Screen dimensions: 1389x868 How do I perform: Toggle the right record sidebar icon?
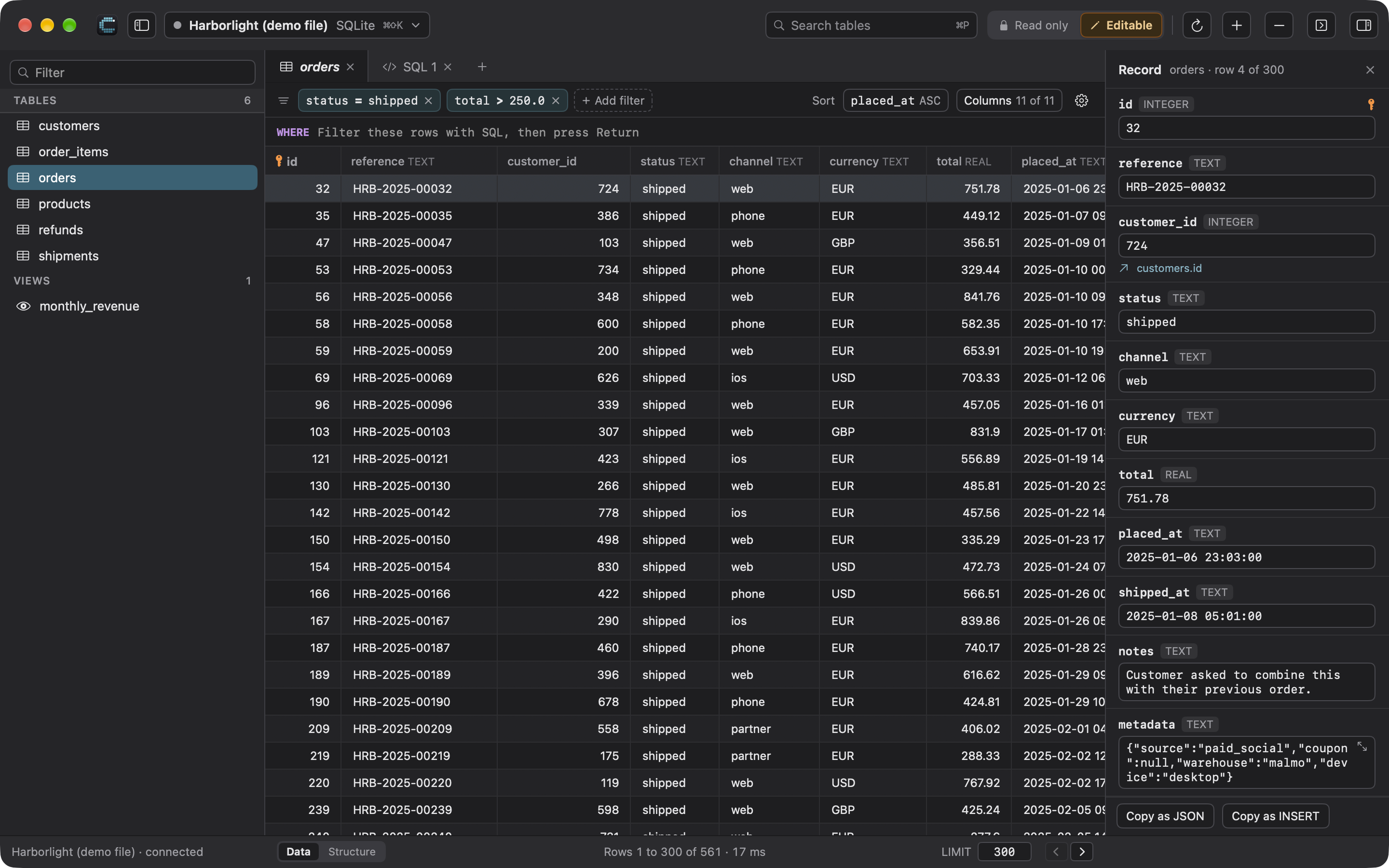1364,25
